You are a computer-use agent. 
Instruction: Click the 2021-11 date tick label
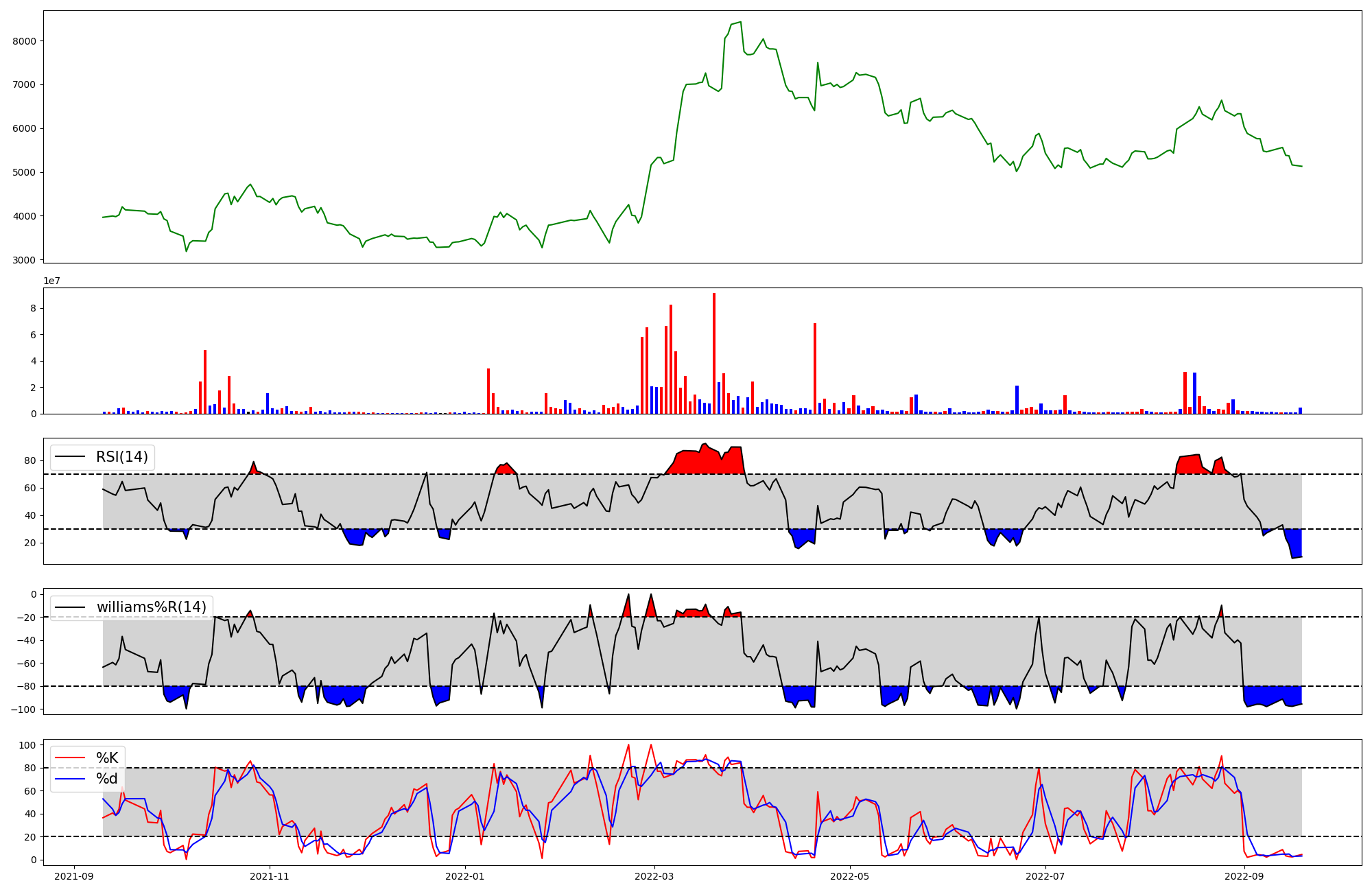pyautogui.click(x=270, y=876)
